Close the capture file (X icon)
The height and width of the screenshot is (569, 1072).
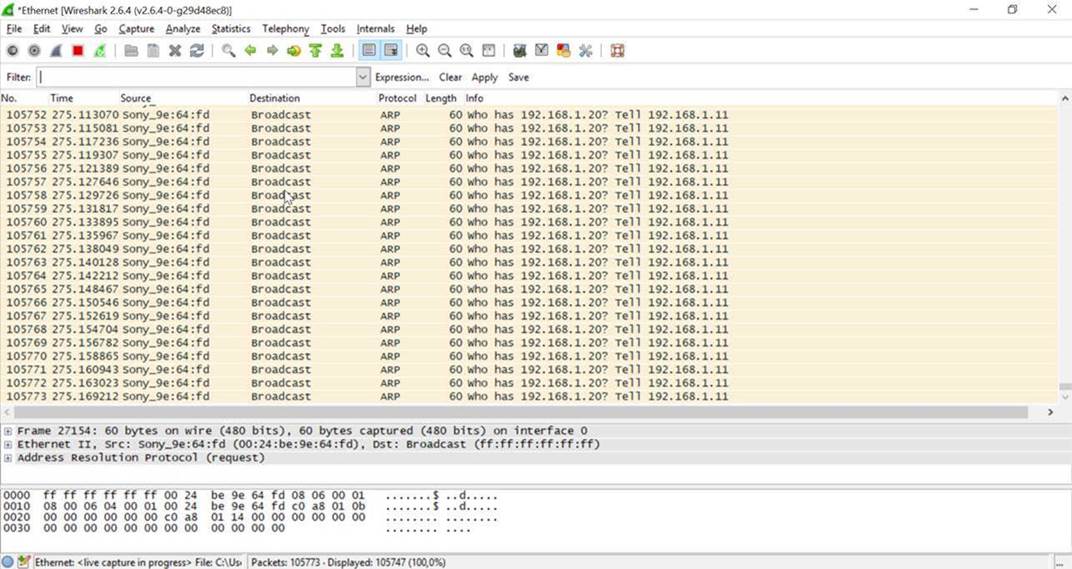(x=175, y=51)
